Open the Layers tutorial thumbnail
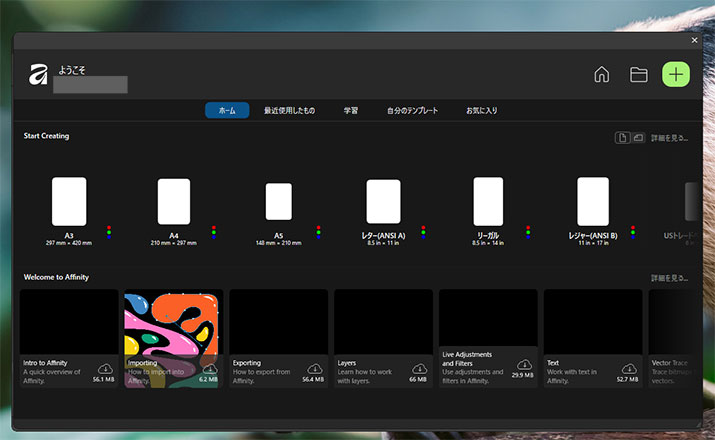Image resolution: width=715 pixels, height=440 pixels. (x=383, y=322)
